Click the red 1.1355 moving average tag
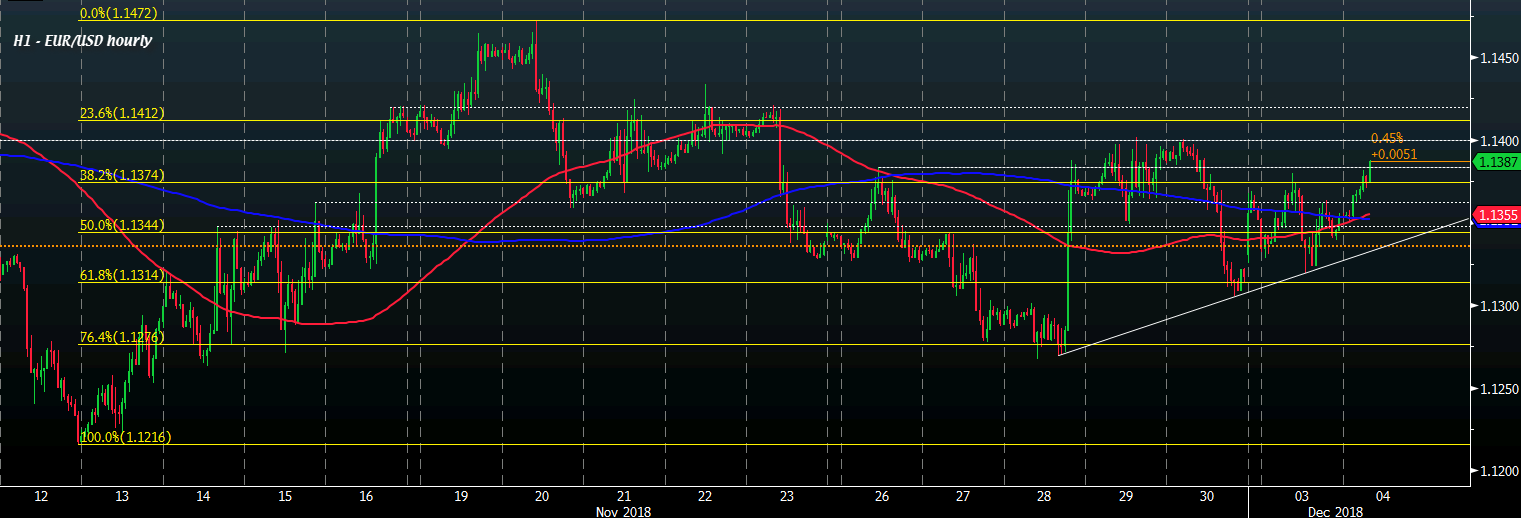1521x518 pixels. [x=1497, y=215]
